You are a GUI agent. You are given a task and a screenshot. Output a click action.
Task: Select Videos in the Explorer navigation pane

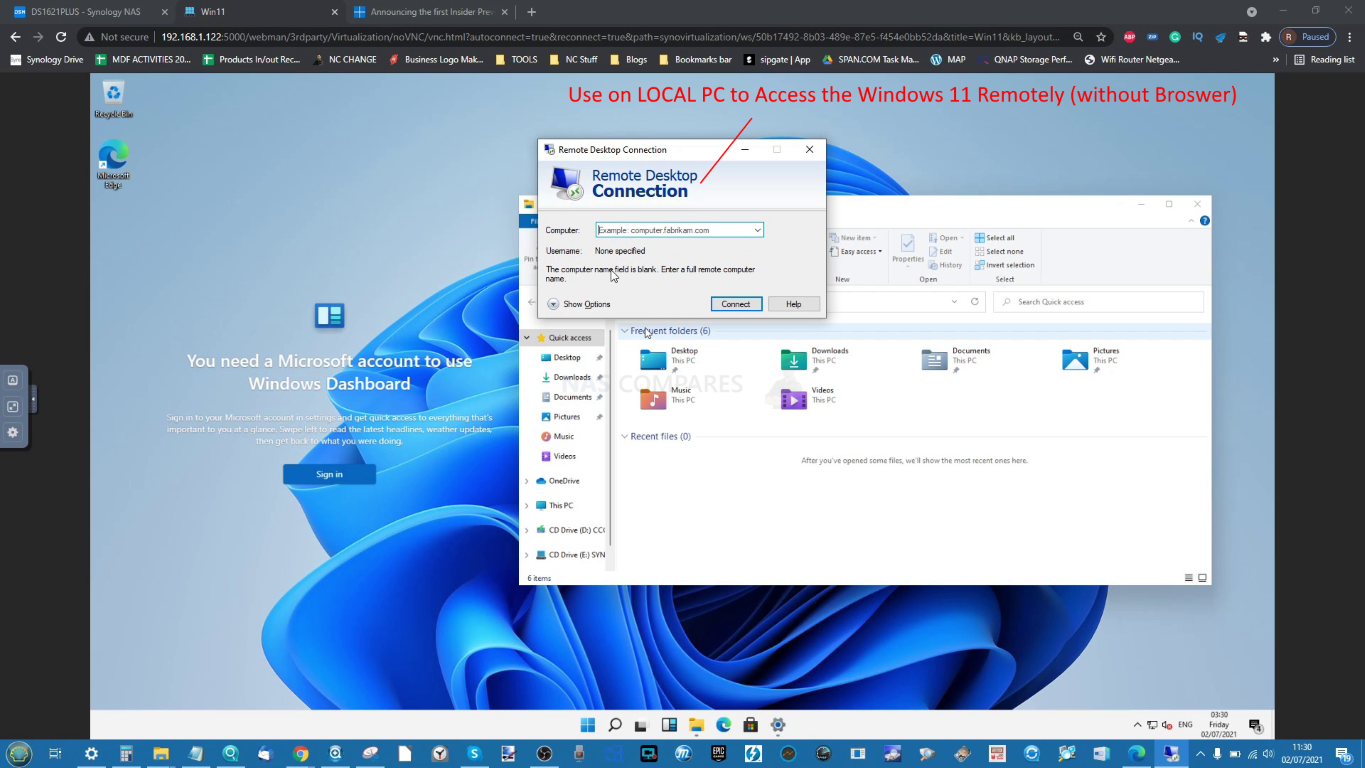pyautogui.click(x=558, y=456)
